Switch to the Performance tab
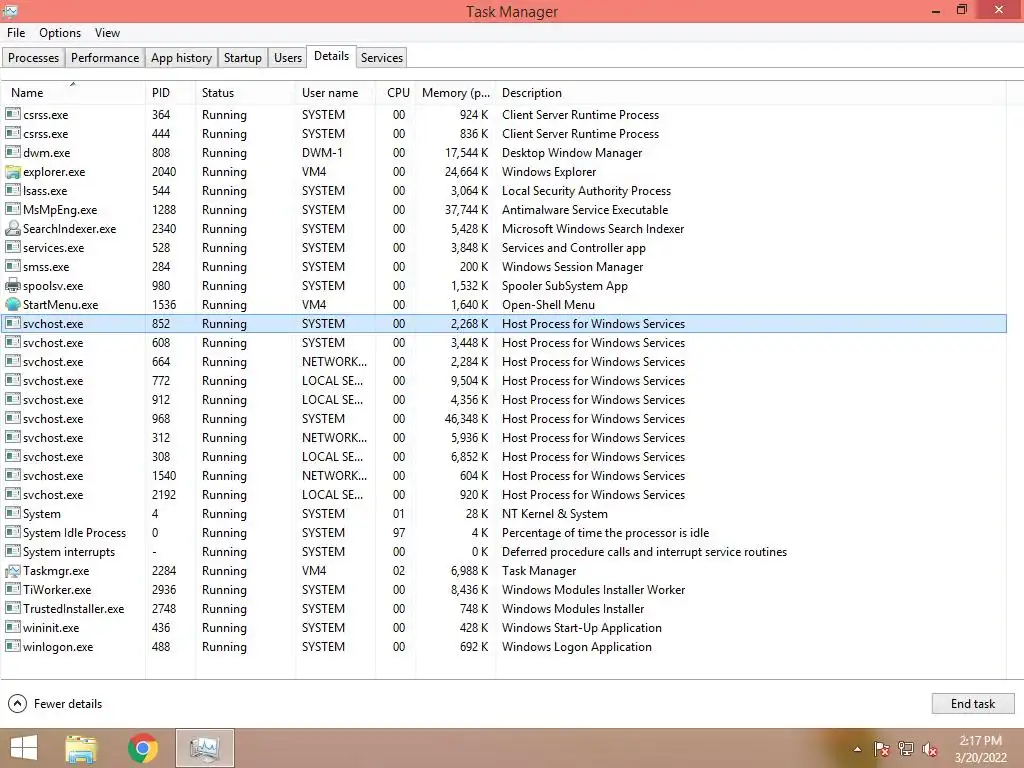This screenshot has height=768, width=1024. [105, 57]
